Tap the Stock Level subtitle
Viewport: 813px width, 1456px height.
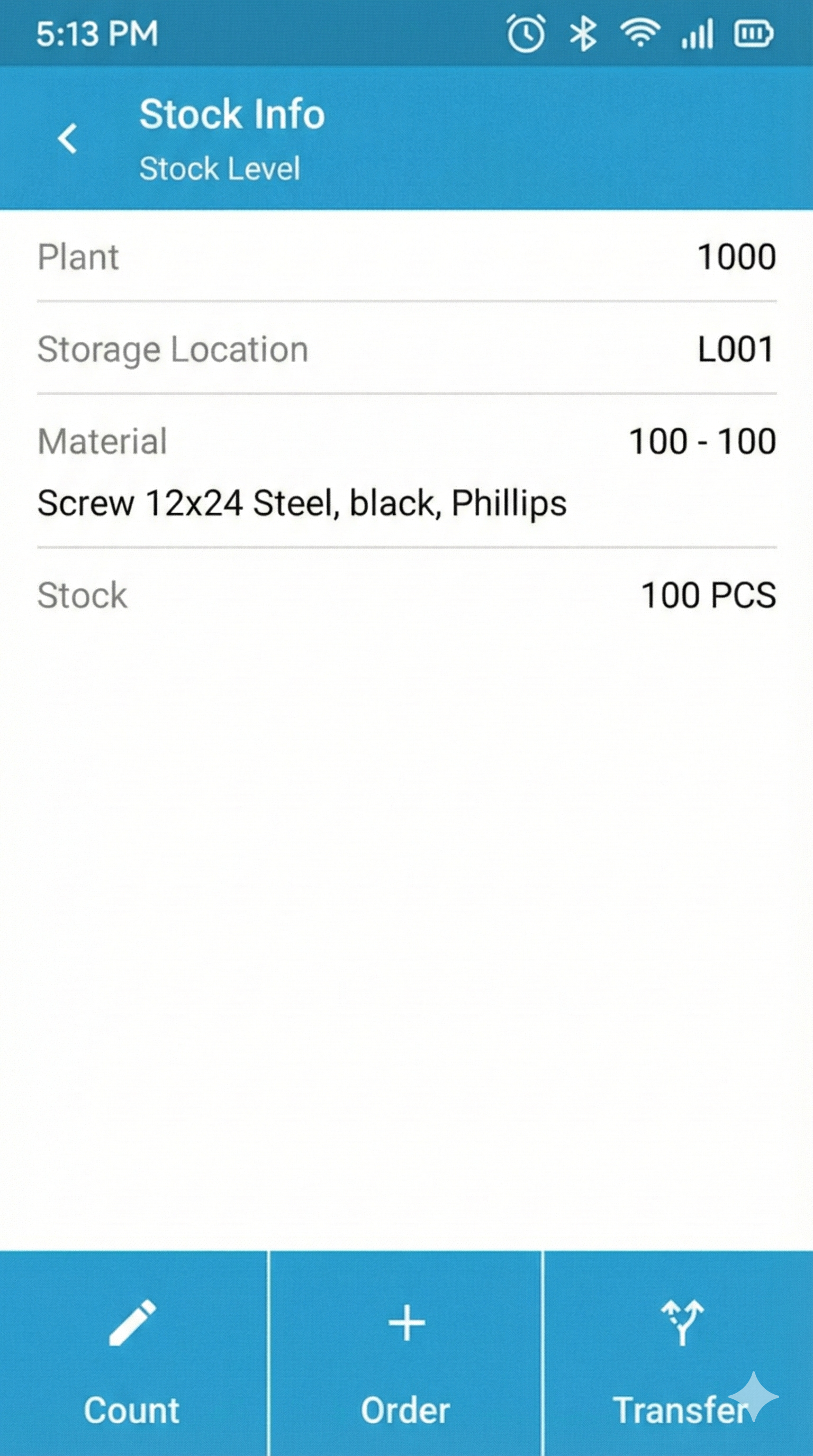pos(219,168)
